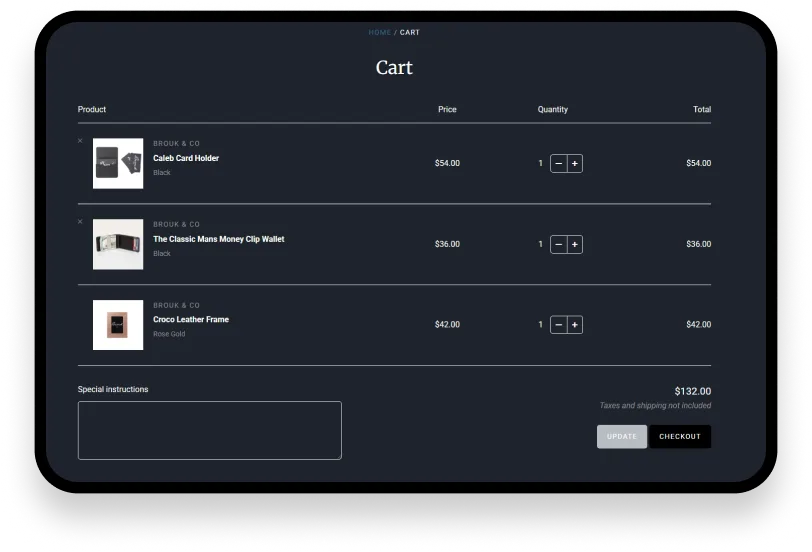Image resolution: width=812 pixels, height=552 pixels.
Task: Open the Caleb Card Holder product link
Action: point(186,158)
